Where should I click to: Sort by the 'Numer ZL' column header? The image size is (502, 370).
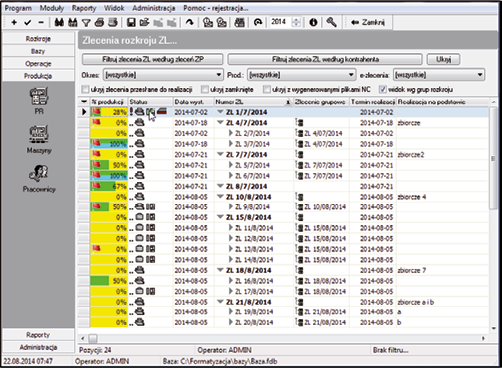[253, 102]
